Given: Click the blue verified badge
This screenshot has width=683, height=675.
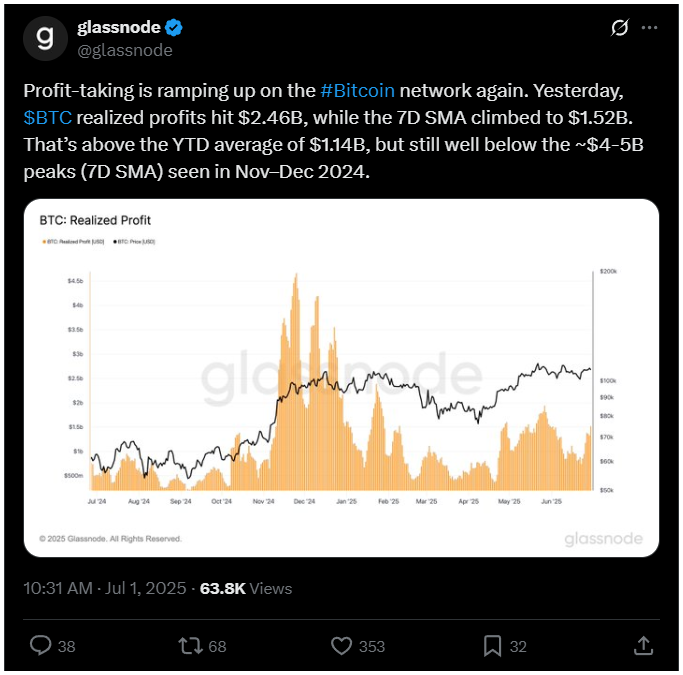Looking at the screenshot, I should pyautogui.click(x=174, y=28).
